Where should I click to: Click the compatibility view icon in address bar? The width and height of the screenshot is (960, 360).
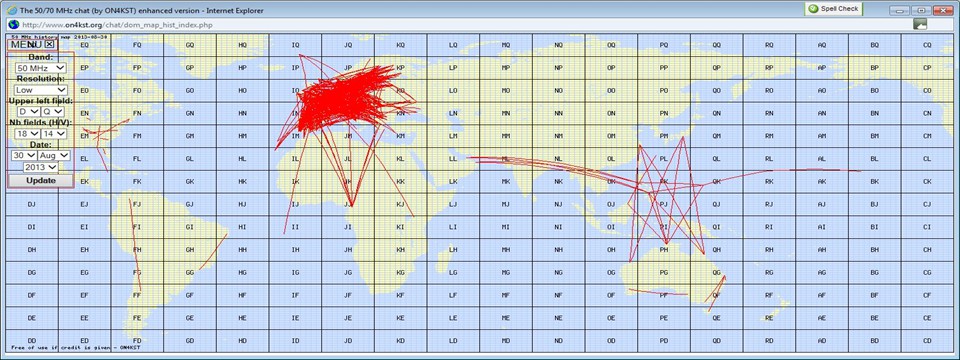tap(920, 24)
